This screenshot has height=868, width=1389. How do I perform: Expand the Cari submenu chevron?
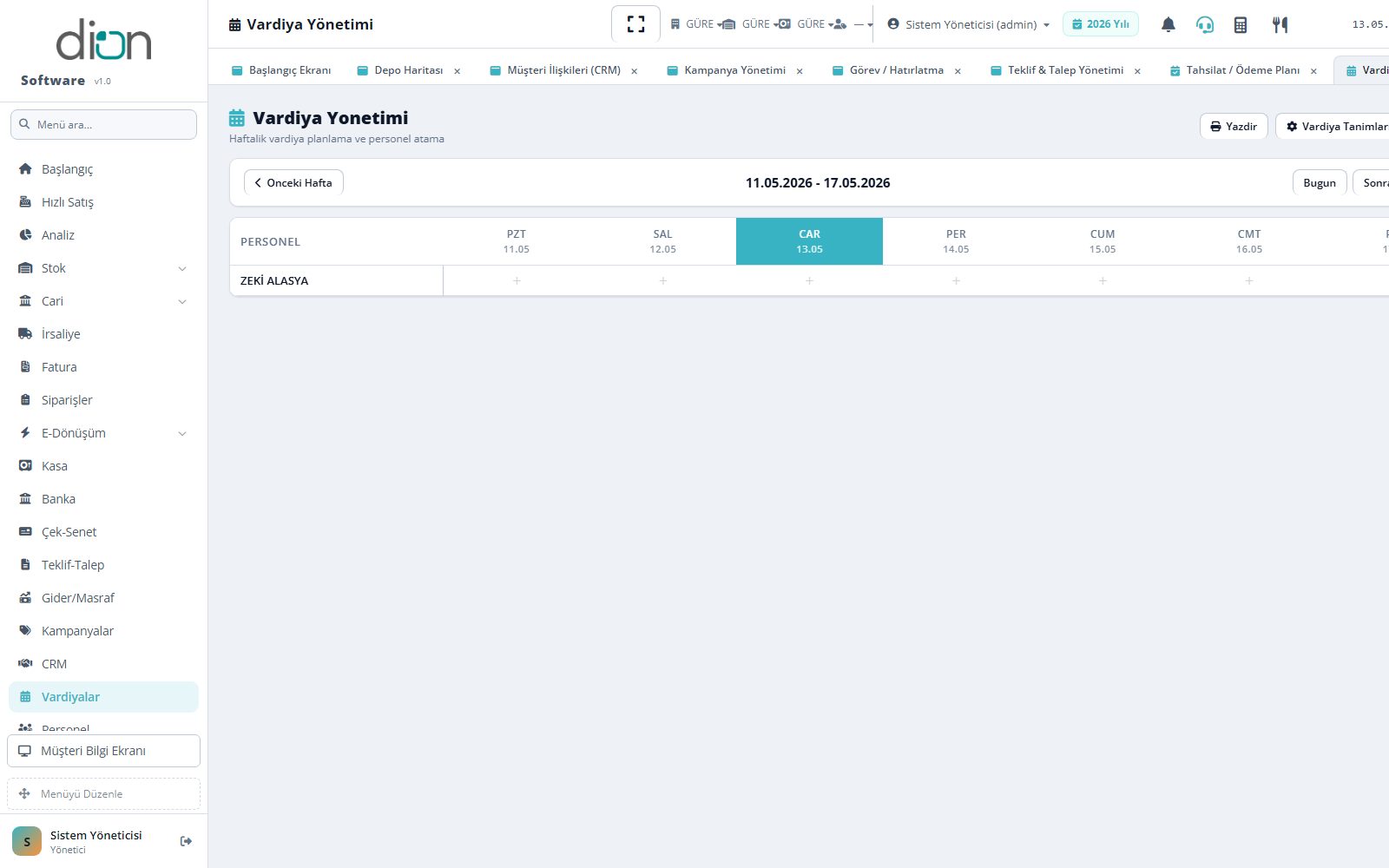(x=182, y=302)
